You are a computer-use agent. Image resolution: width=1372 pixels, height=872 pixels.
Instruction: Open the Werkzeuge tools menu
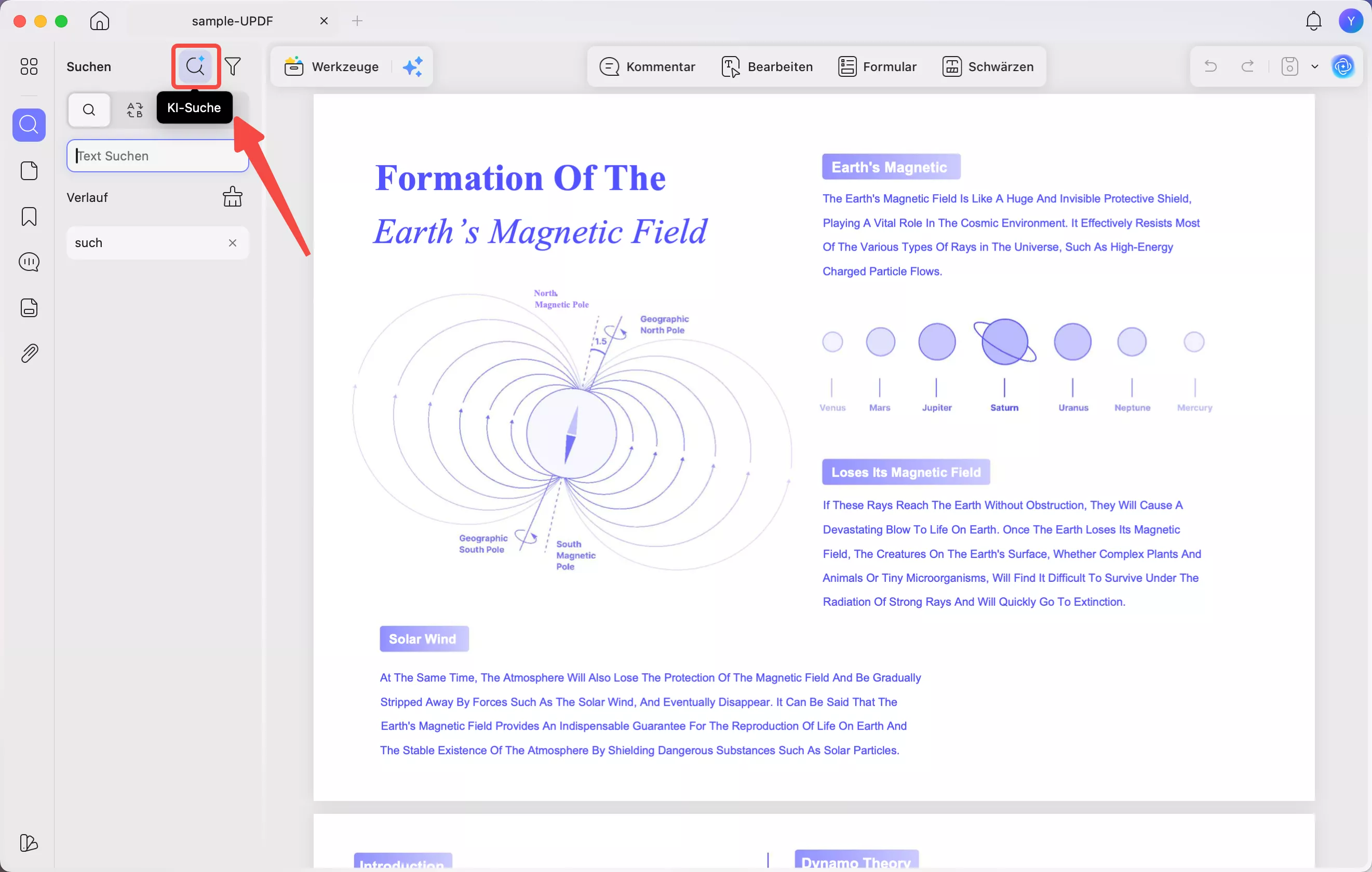coord(332,66)
